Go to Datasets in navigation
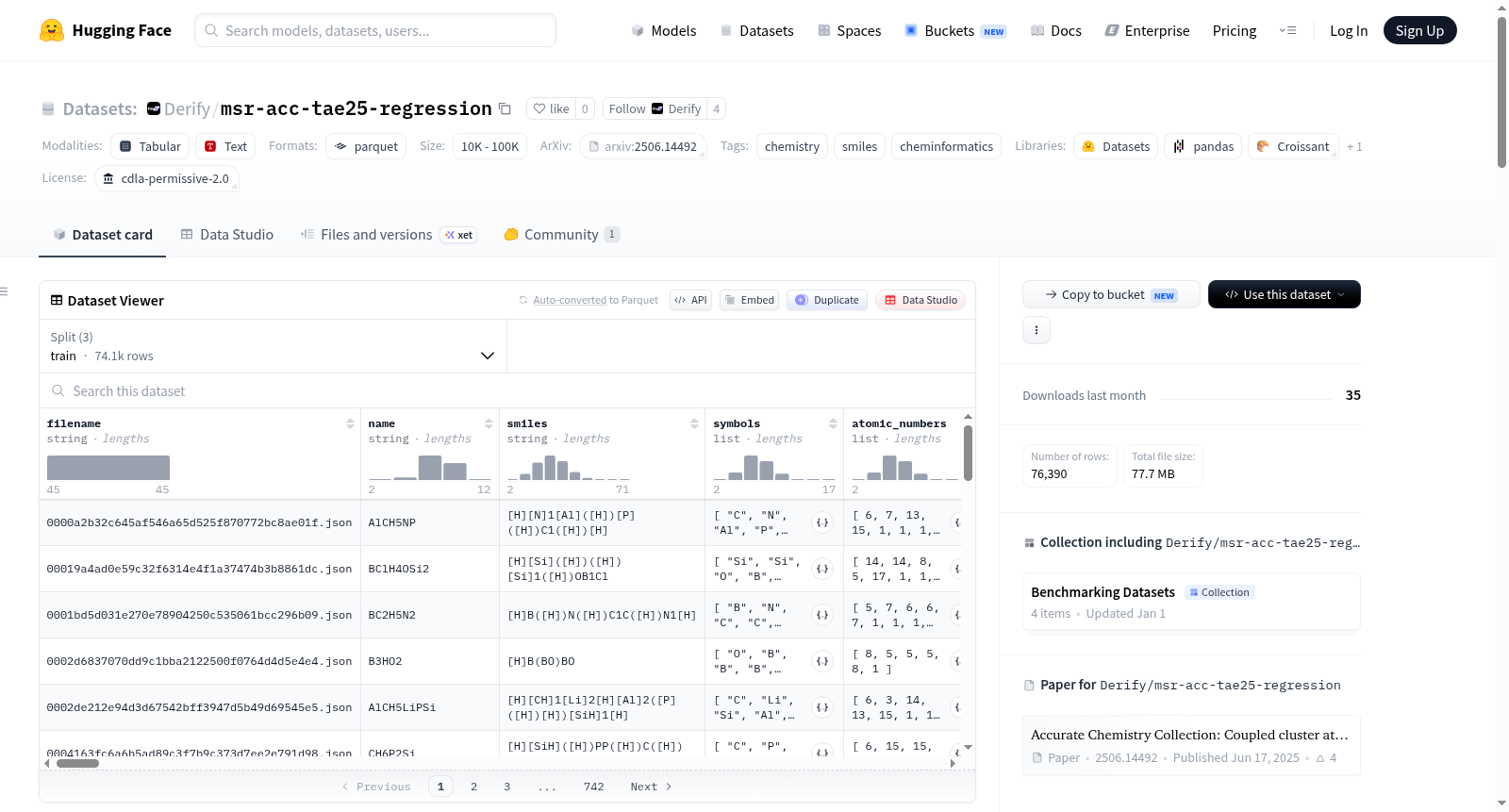 coord(756,30)
